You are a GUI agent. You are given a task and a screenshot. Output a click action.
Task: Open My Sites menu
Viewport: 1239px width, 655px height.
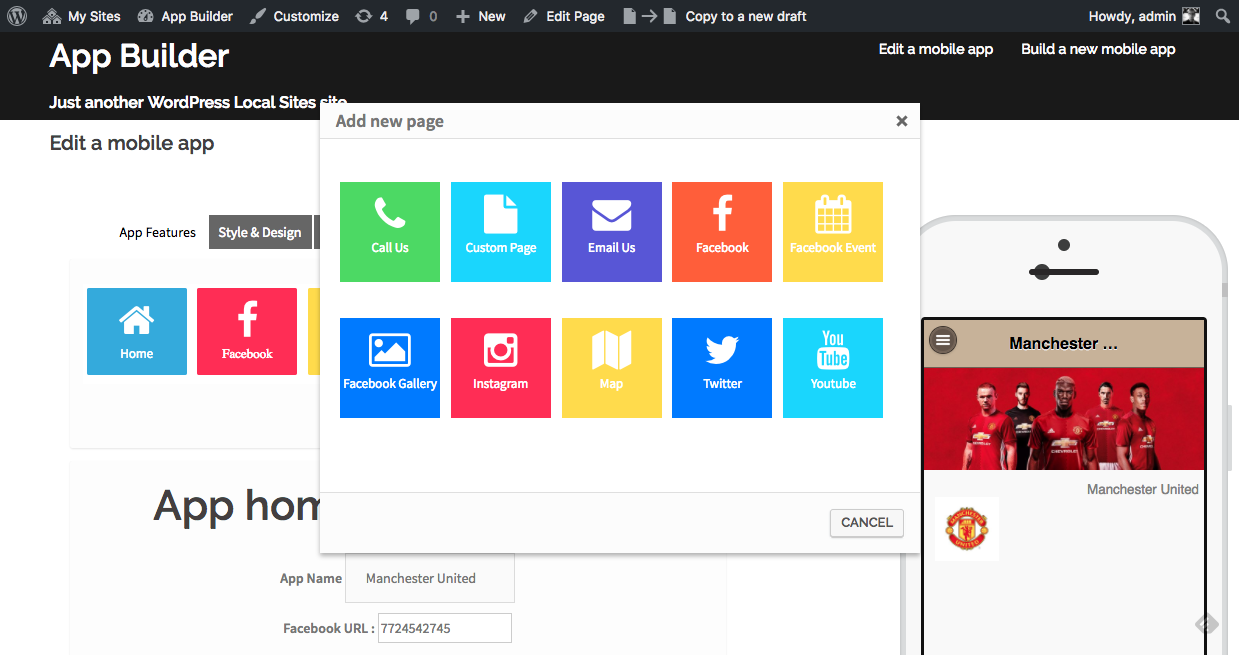click(x=82, y=16)
